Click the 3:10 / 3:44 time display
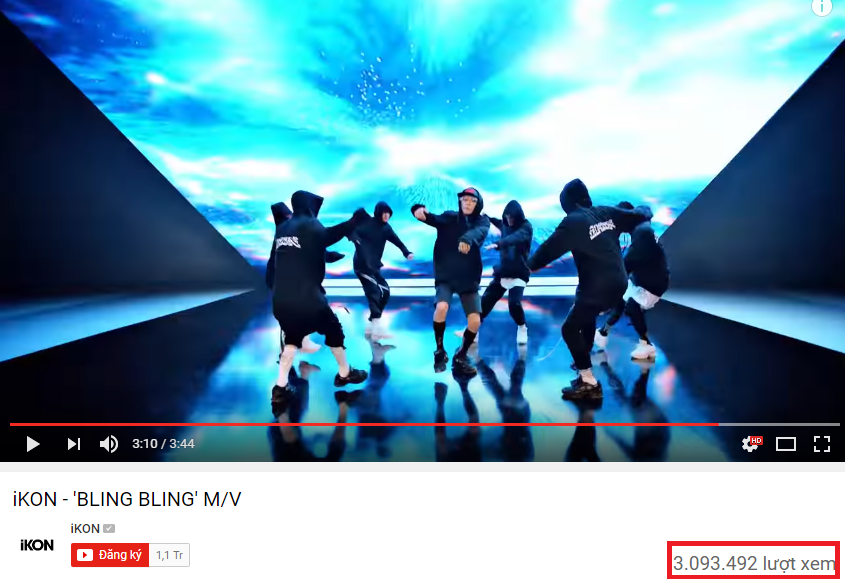Screen dimensions: 845x579 coord(163,444)
